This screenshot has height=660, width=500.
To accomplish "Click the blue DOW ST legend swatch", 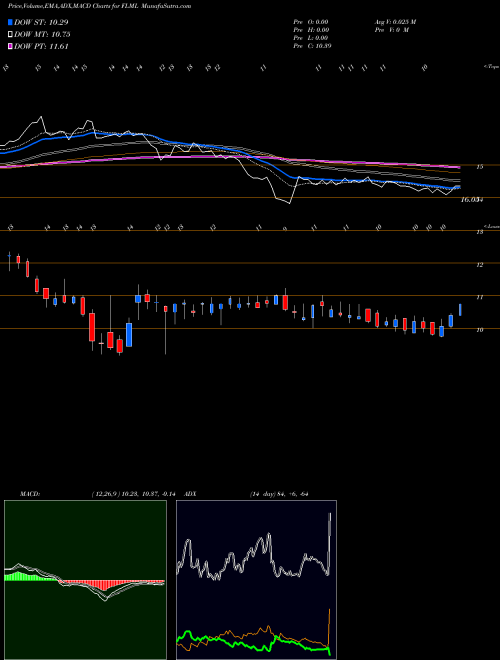I will pyautogui.click(x=10, y=22).
